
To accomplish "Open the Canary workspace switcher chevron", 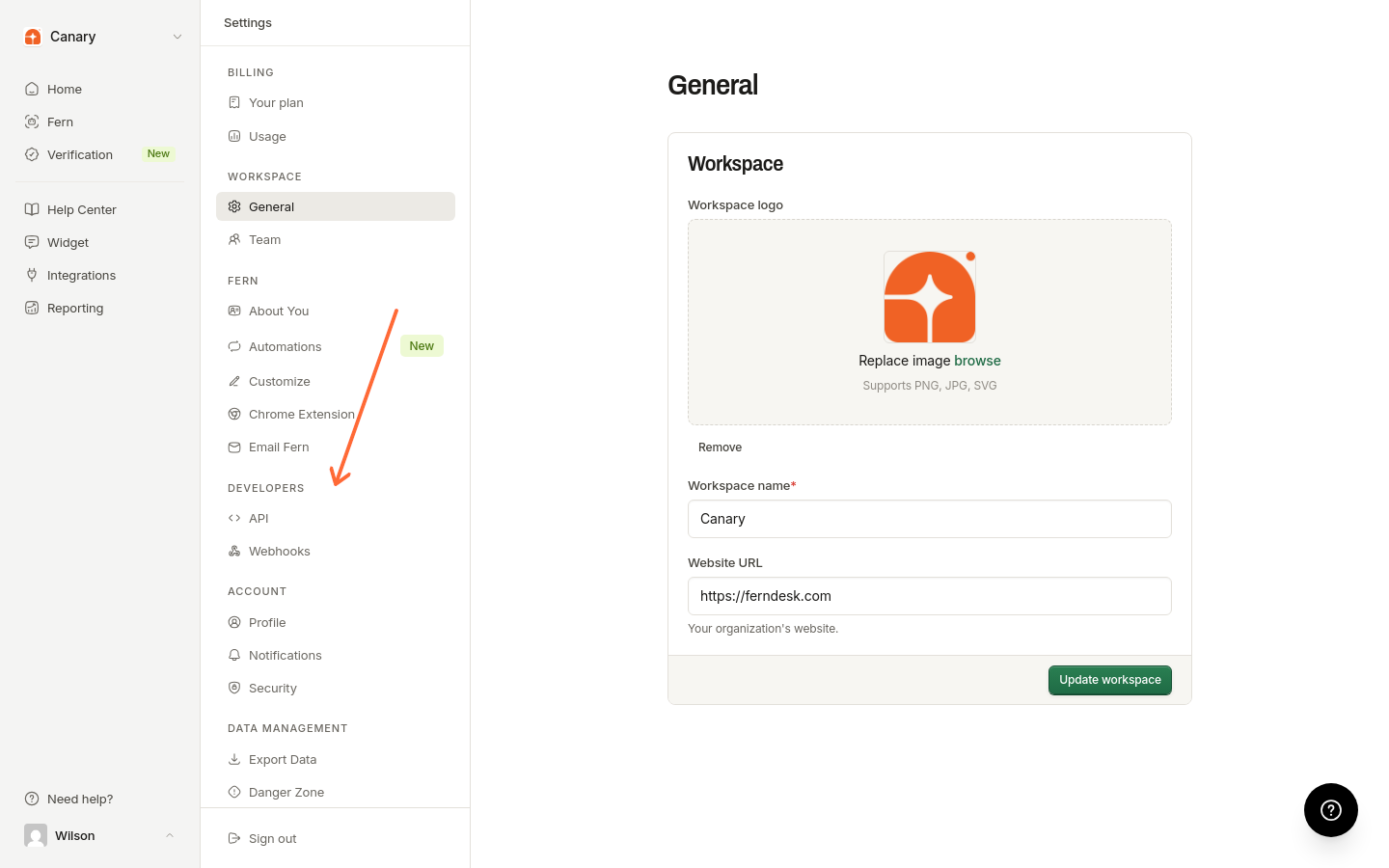I will pos(177,37).
